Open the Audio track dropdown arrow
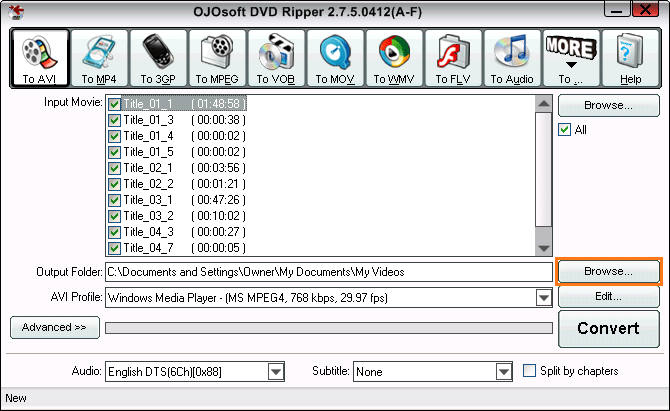 pyautogui.click(x=276, y=372)
